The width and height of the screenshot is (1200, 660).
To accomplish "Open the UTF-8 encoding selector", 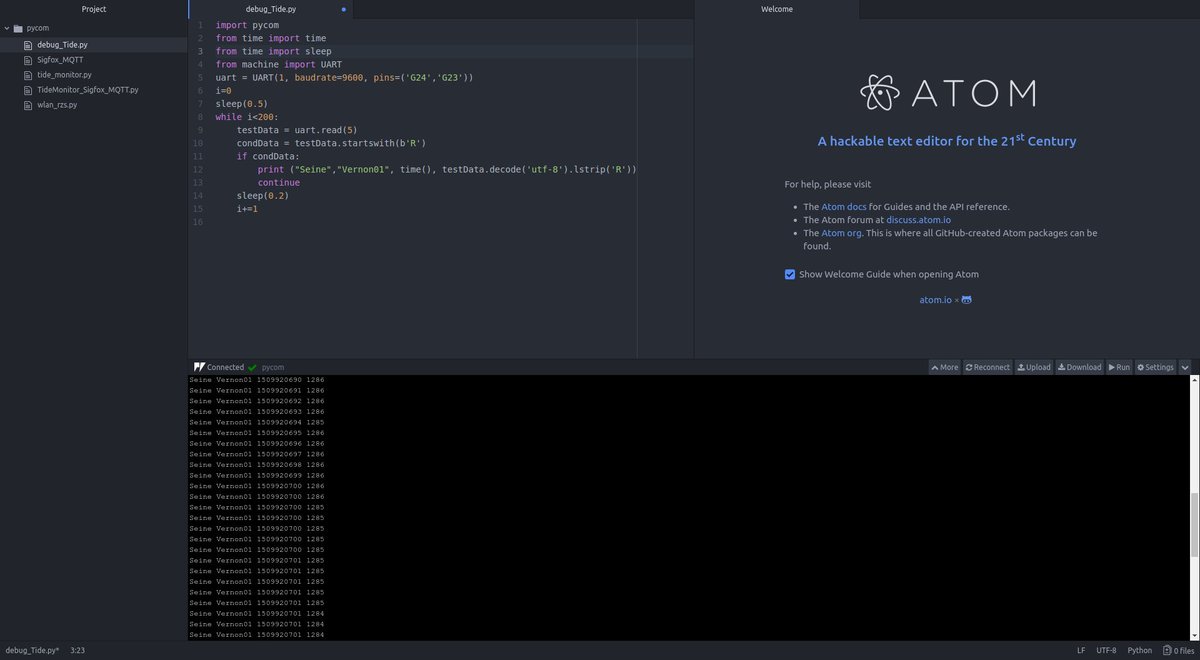I will click(1106, 650).
